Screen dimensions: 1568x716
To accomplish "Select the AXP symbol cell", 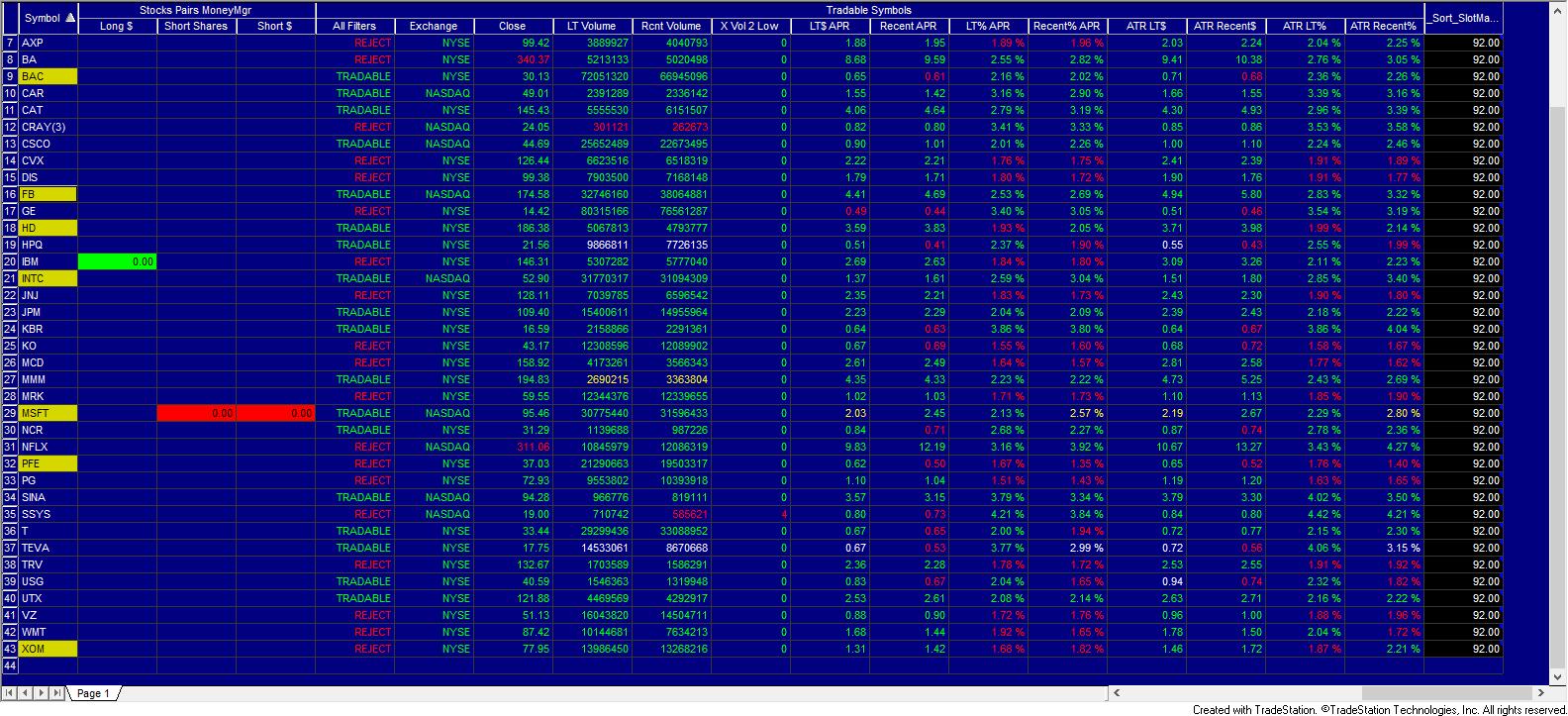I will tap(48, 43).
